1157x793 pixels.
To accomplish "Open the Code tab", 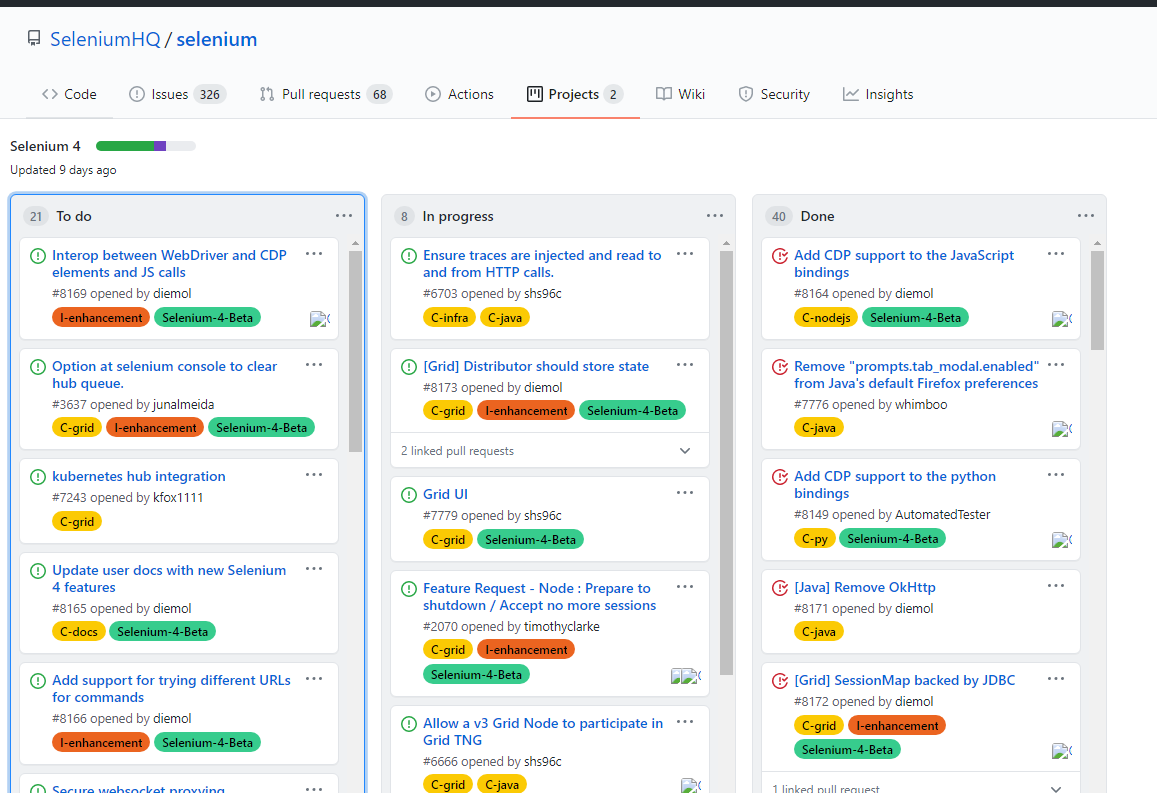I will [69, 94].
